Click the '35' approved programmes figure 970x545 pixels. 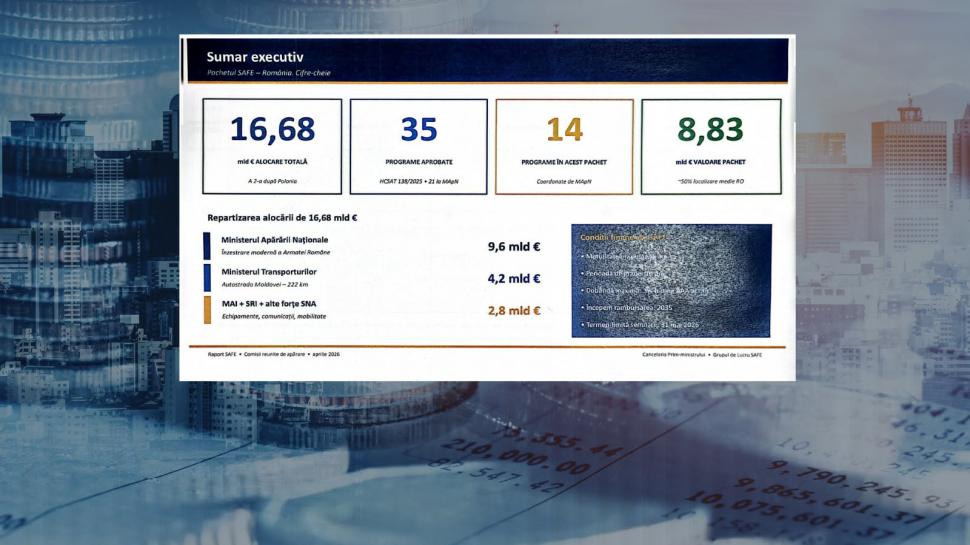(x=419, y=129)
